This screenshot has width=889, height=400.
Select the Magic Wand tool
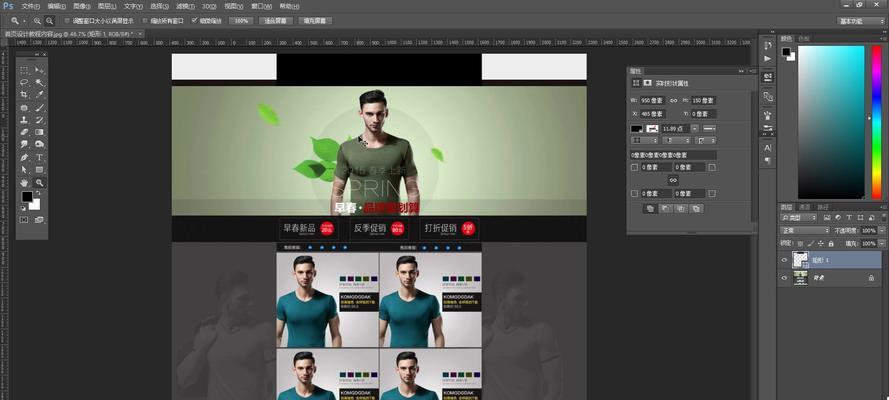39,82
